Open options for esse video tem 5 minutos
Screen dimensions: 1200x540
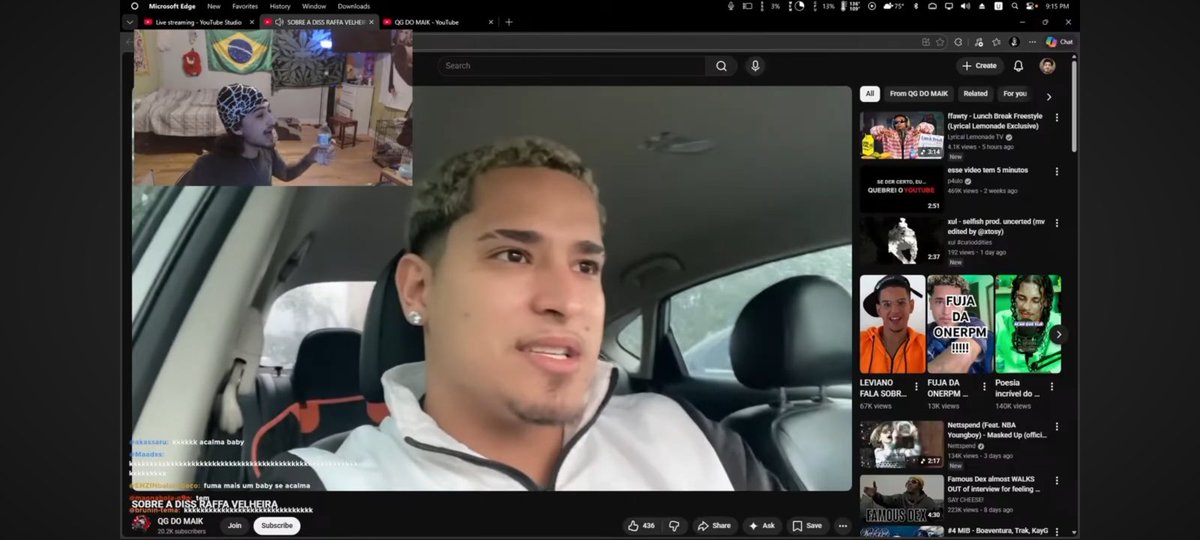(1057, 171)
